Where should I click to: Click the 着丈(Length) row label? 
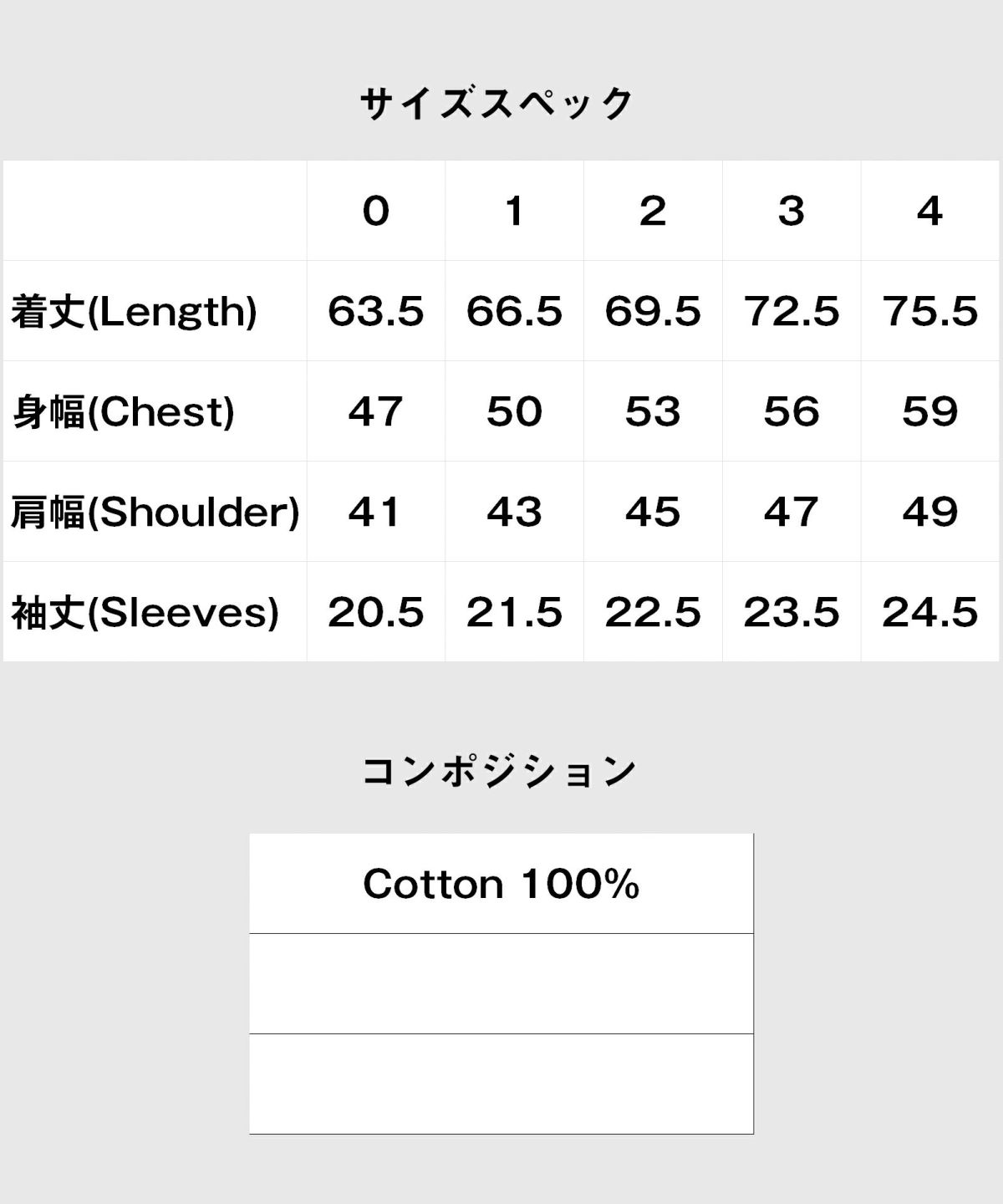coord(134,311)
